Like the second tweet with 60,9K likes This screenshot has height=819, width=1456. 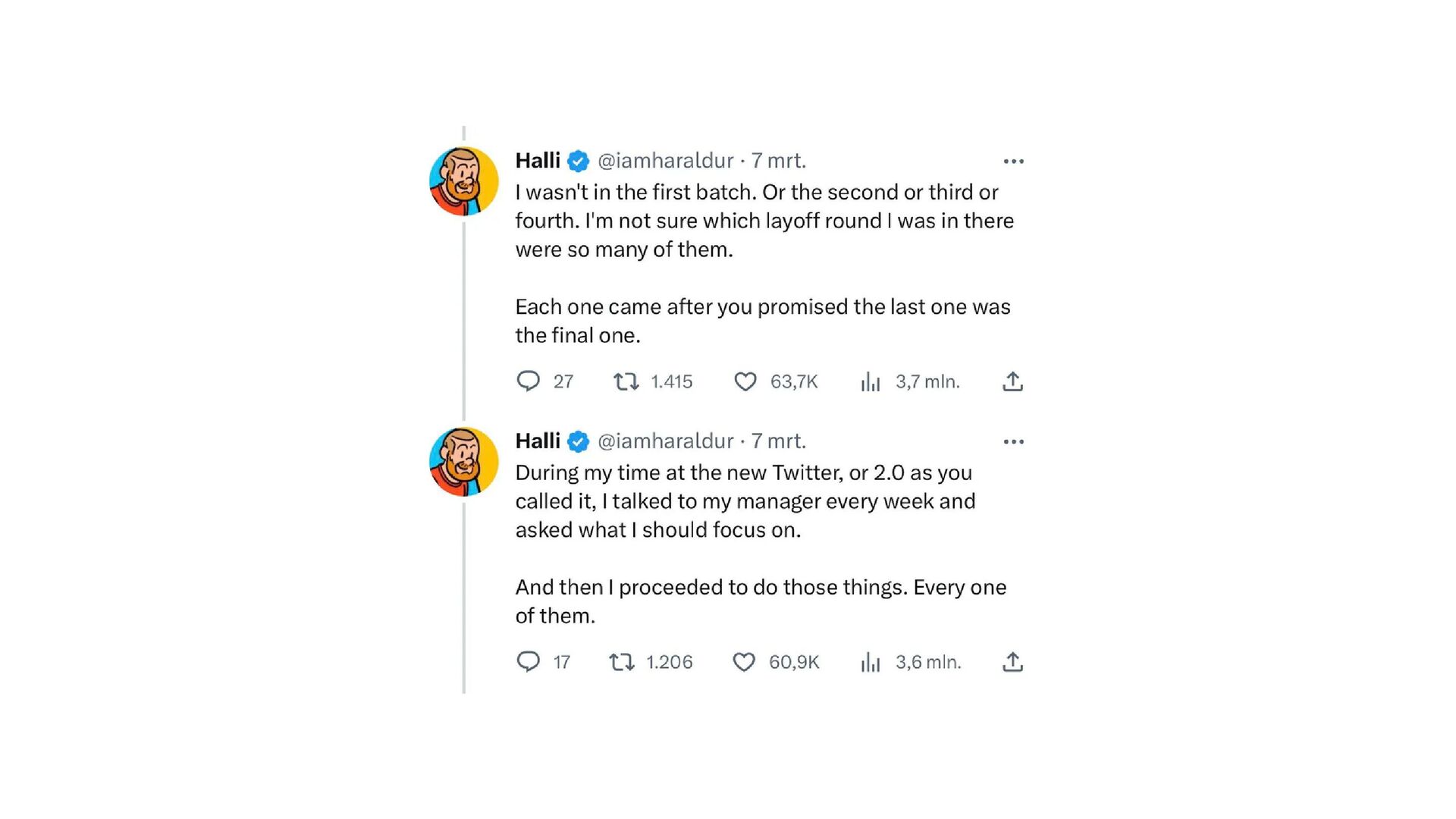coord(744,662)
